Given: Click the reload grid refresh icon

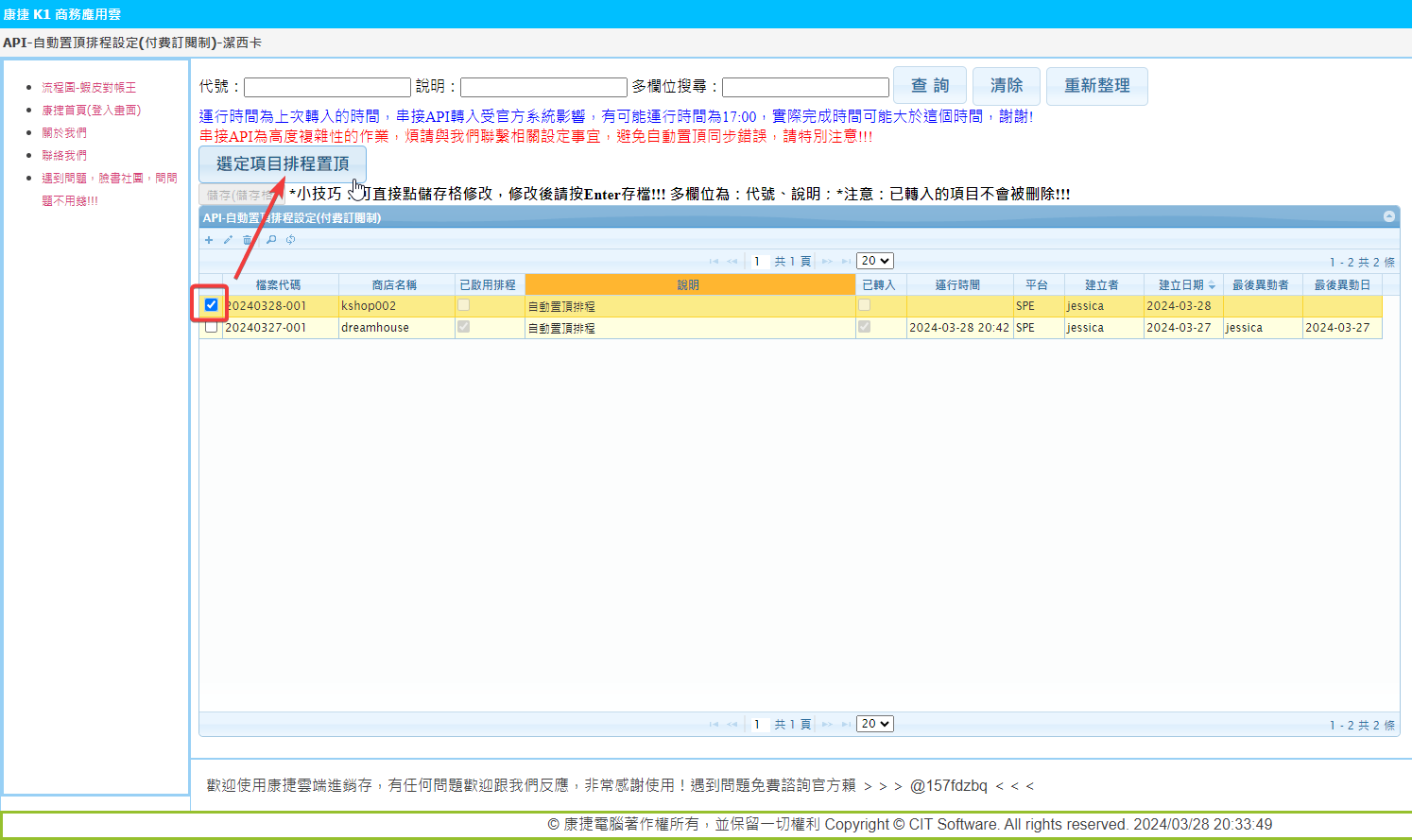Looking at the screenshot, I should [x=291, y=240].
